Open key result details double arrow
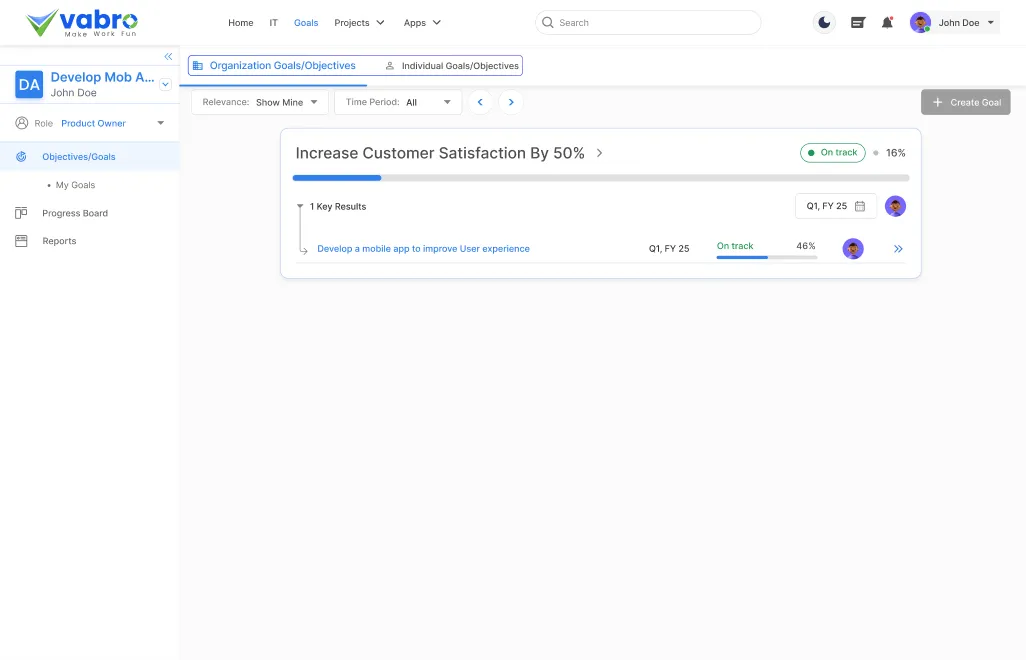This screenshot has height=660, width=1026. tap(898, 249)
